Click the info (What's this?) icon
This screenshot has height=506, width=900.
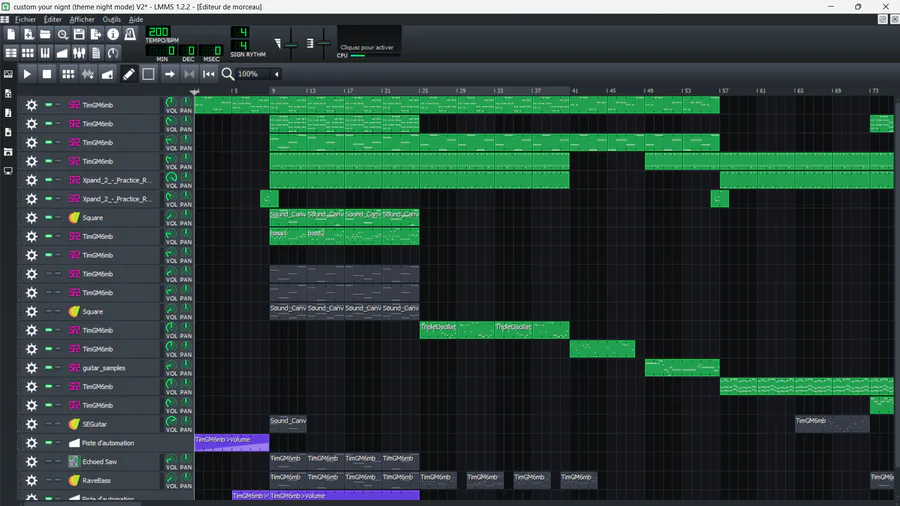113,34
